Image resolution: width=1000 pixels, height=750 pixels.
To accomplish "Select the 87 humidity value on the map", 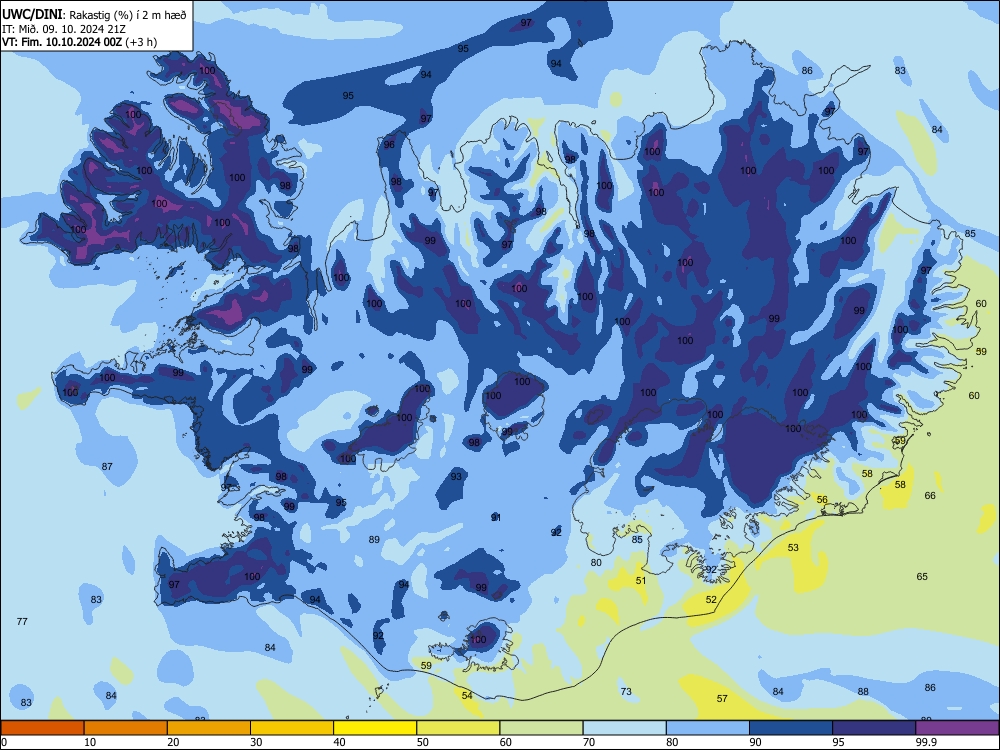I will pos(107,467).
